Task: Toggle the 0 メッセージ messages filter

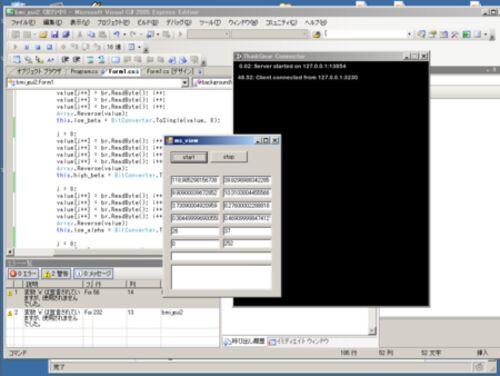Action: (x=93, y=274)
